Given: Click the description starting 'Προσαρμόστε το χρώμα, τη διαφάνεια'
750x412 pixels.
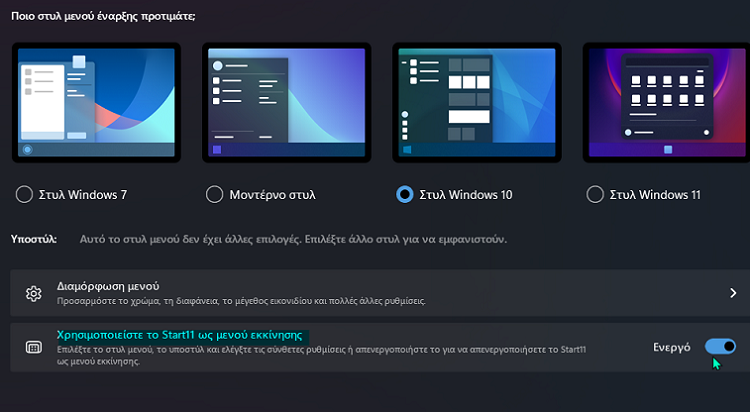Looking at the screenshot, I should point(241,301).
